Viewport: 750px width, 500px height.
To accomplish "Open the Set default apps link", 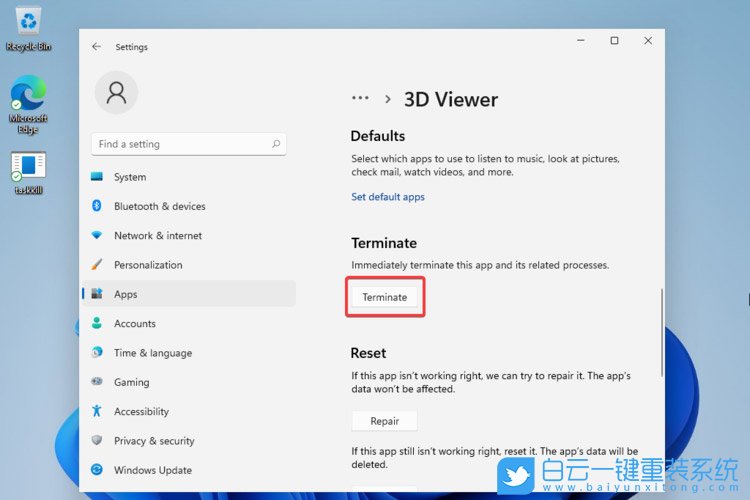I will pos(388,197).
